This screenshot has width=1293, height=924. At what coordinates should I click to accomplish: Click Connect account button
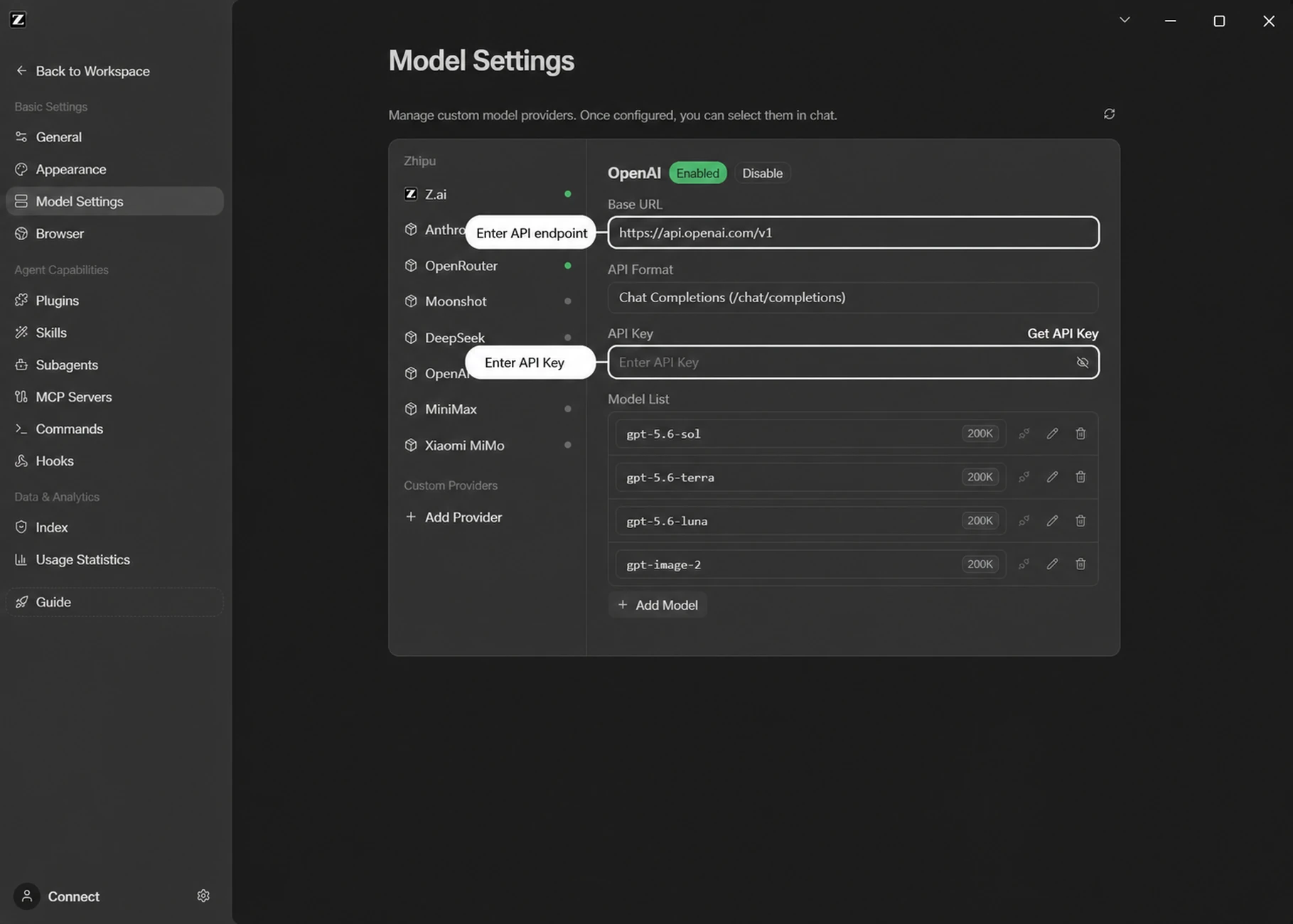click(x=73, y=896)
